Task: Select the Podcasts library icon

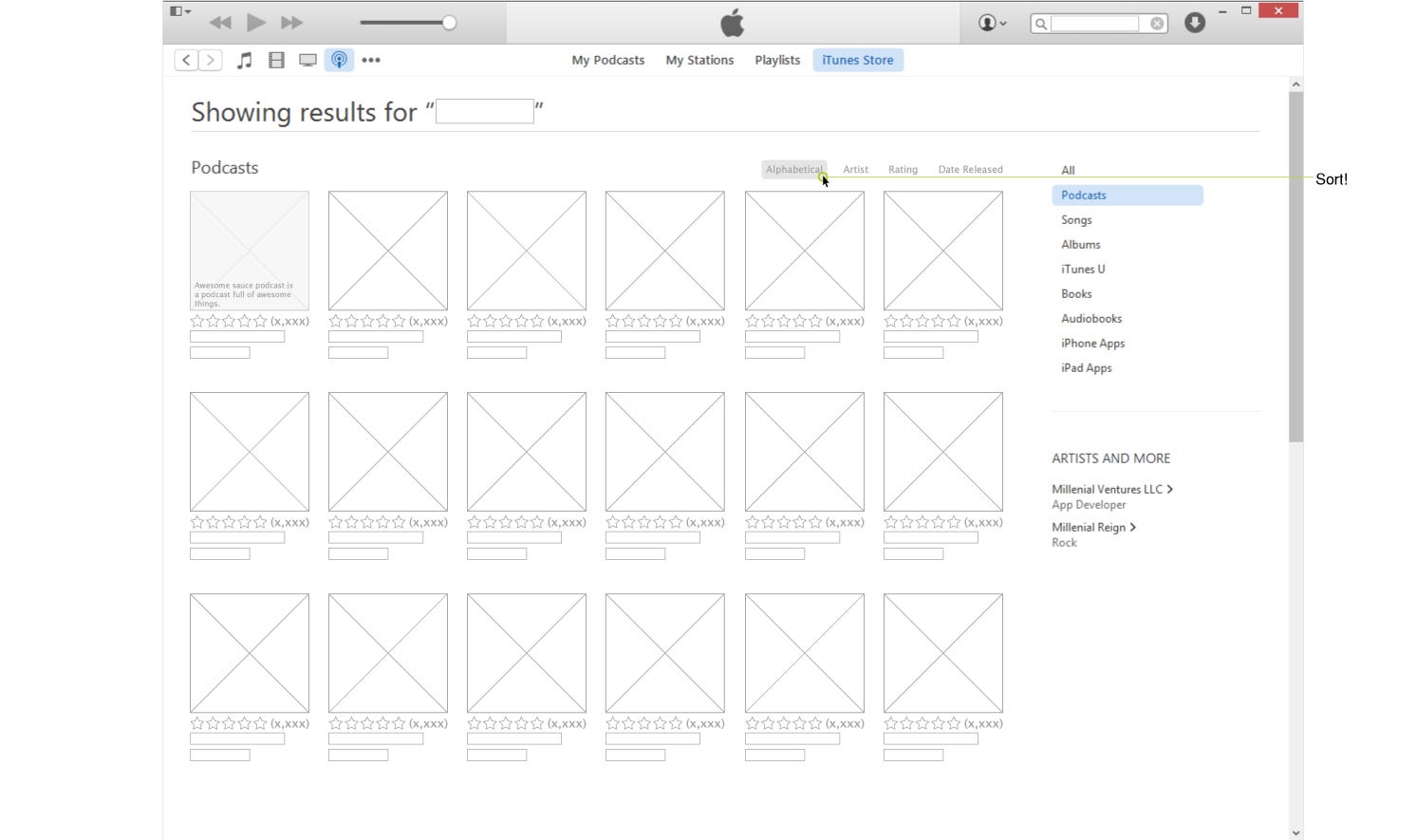Action: pos(339,60)
